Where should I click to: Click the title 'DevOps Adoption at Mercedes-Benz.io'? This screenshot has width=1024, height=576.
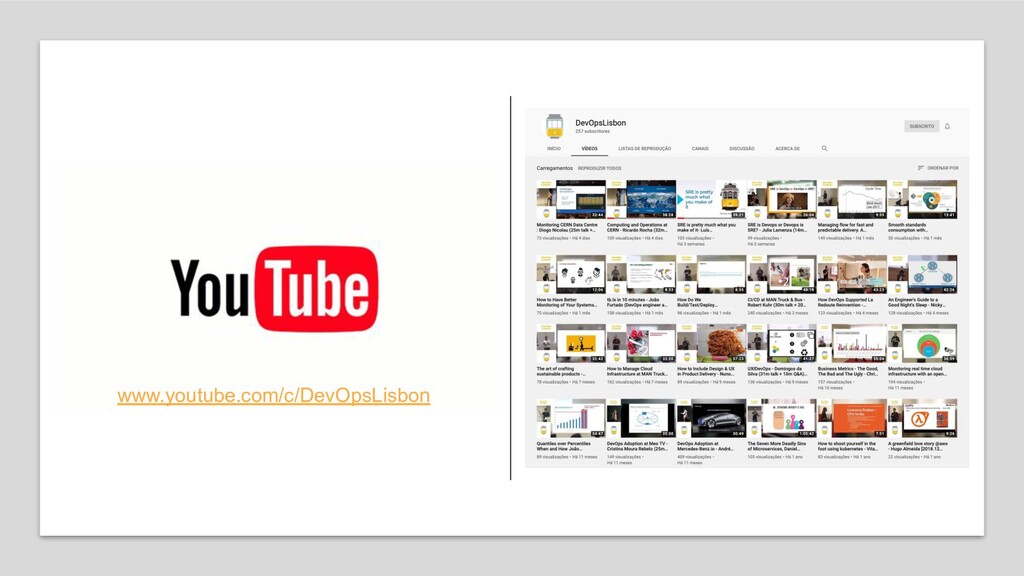point(707,446)
